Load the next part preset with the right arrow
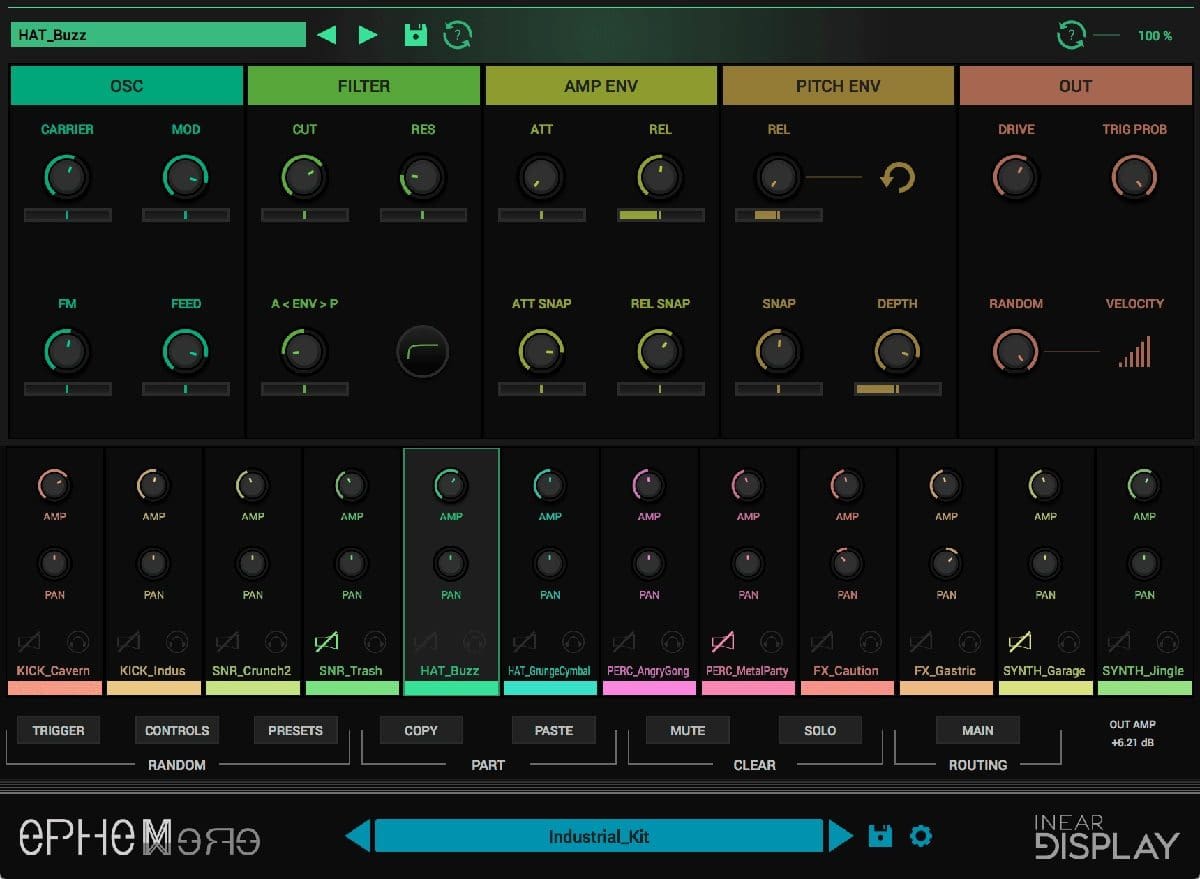This screenshot has width=1200, height=879. [x=368, y=35]
